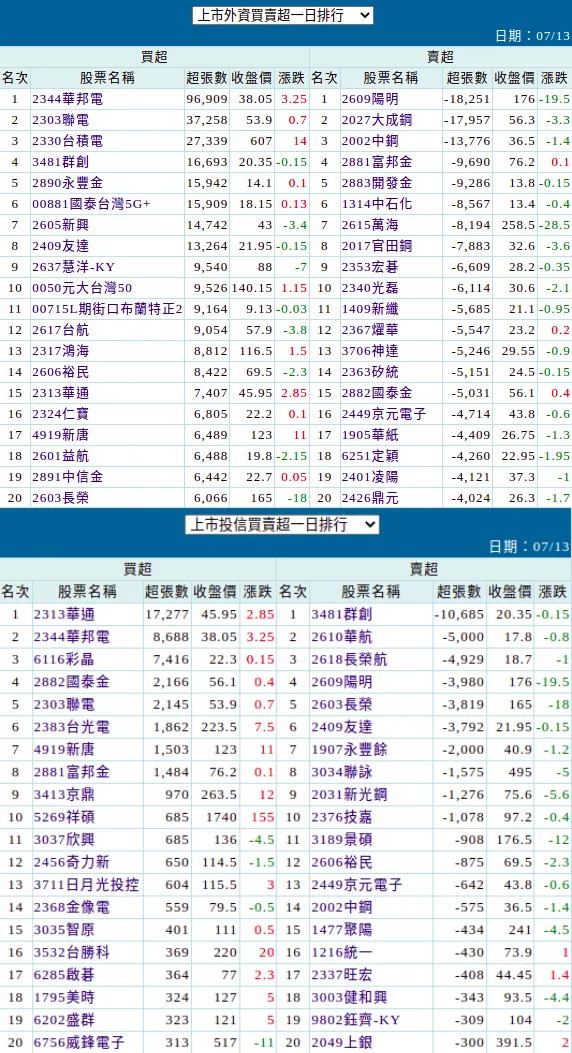Screen dimensions: 572x1053
Task: Click the 1409新纖 stock link
Action: (x=371, y=309)
